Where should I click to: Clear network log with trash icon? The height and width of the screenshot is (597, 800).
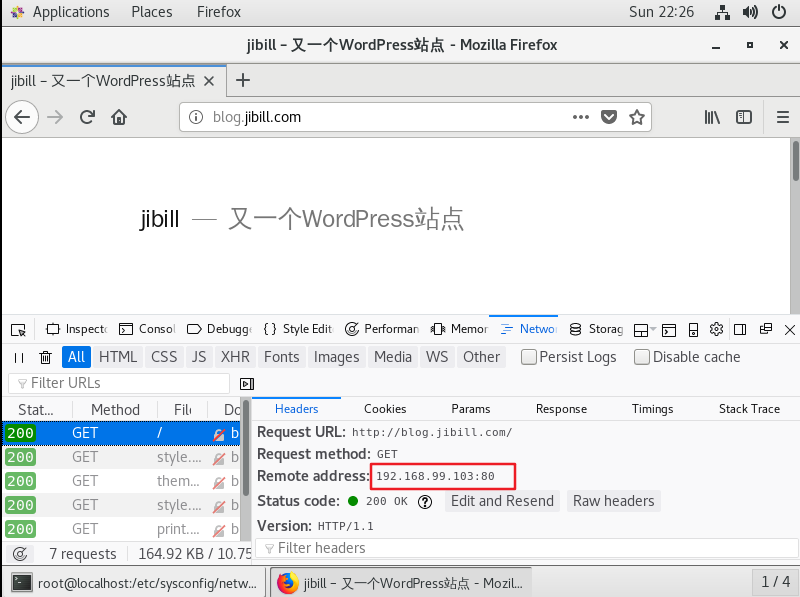[45, 358]
